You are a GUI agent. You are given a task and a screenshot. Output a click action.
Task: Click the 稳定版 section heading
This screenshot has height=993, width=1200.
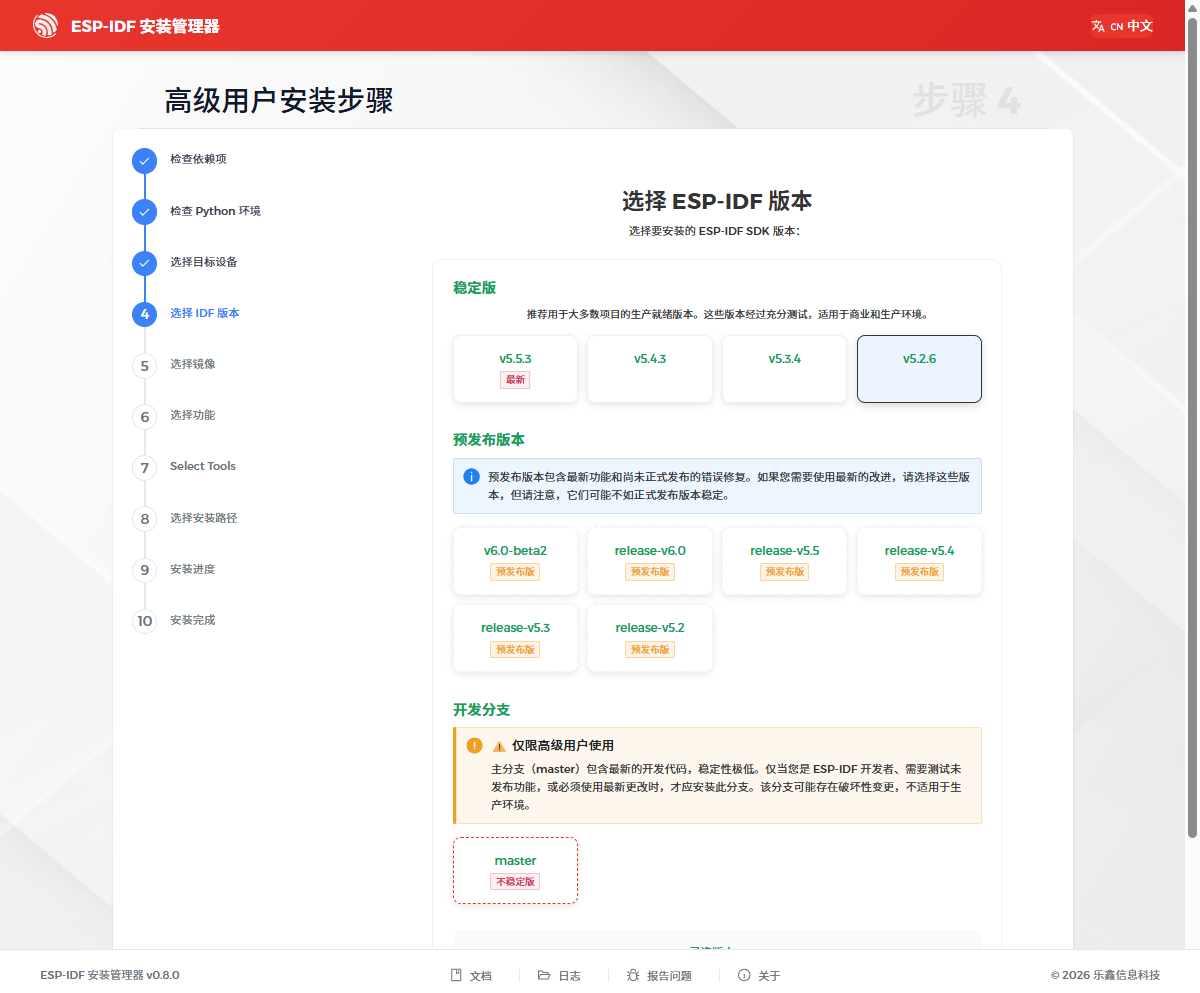tap(474, 287)
